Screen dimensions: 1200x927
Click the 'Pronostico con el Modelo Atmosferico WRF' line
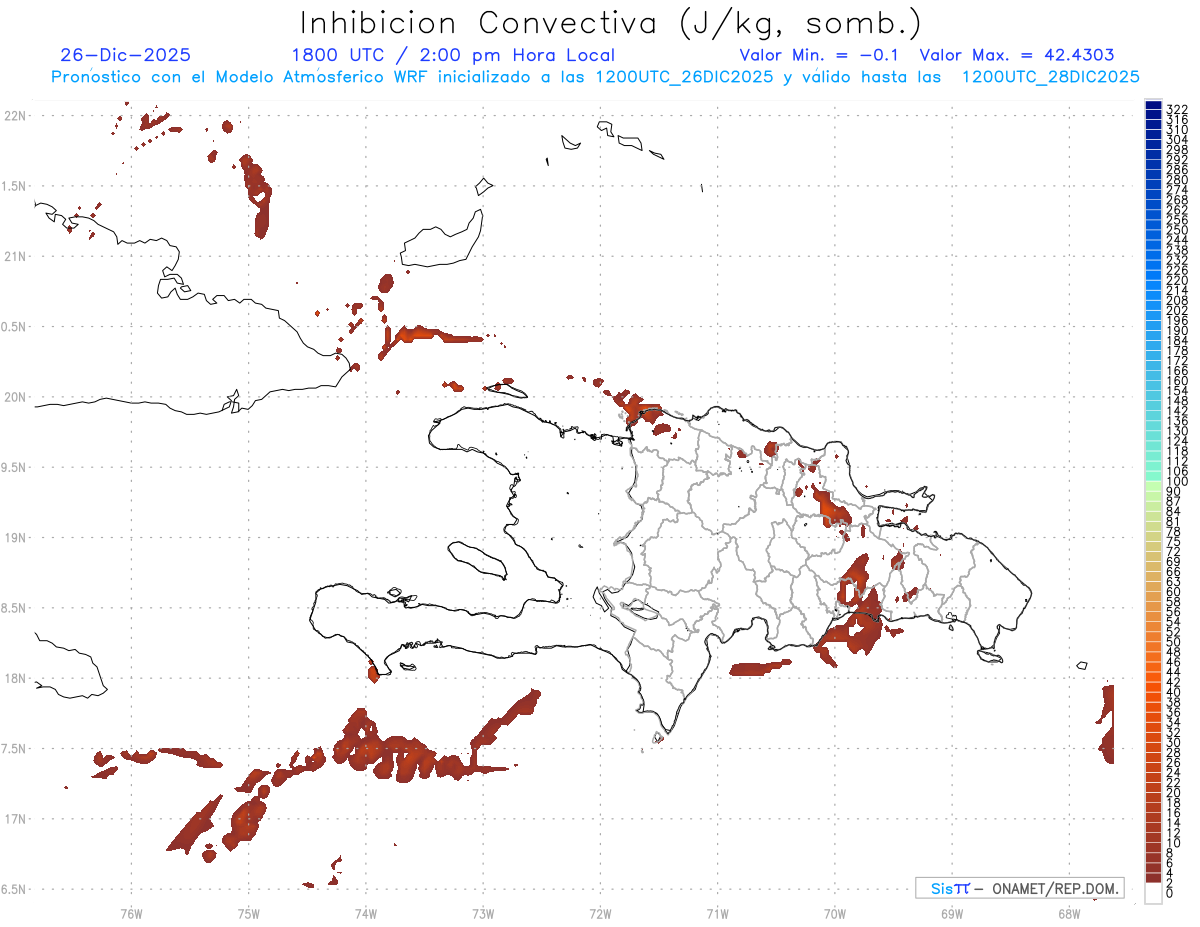pyautogui.click(x=595, y=77)
